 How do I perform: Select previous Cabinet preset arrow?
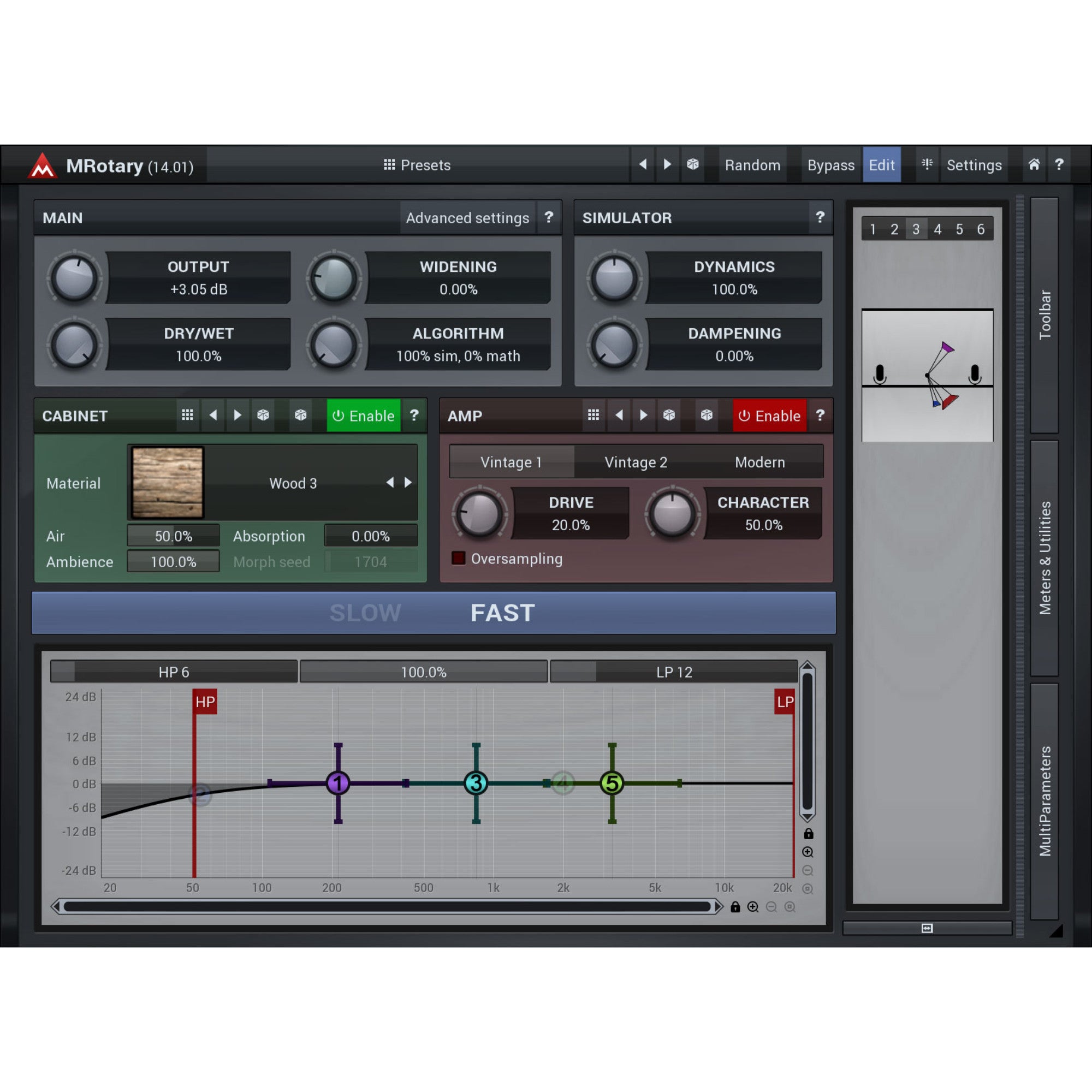pos(213,416)
